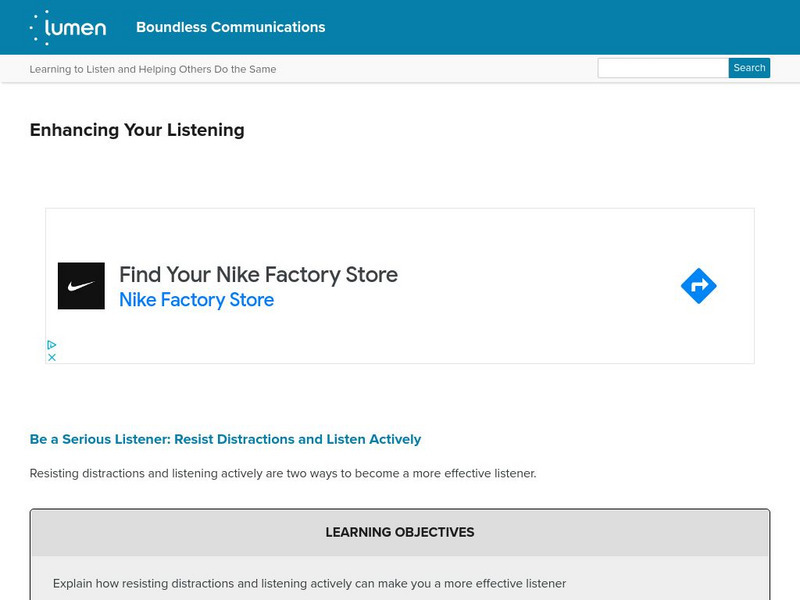This screenshot has width=800, height=600.
Task: Open the Be a Serious Listener section link
Action: point(225,439)
